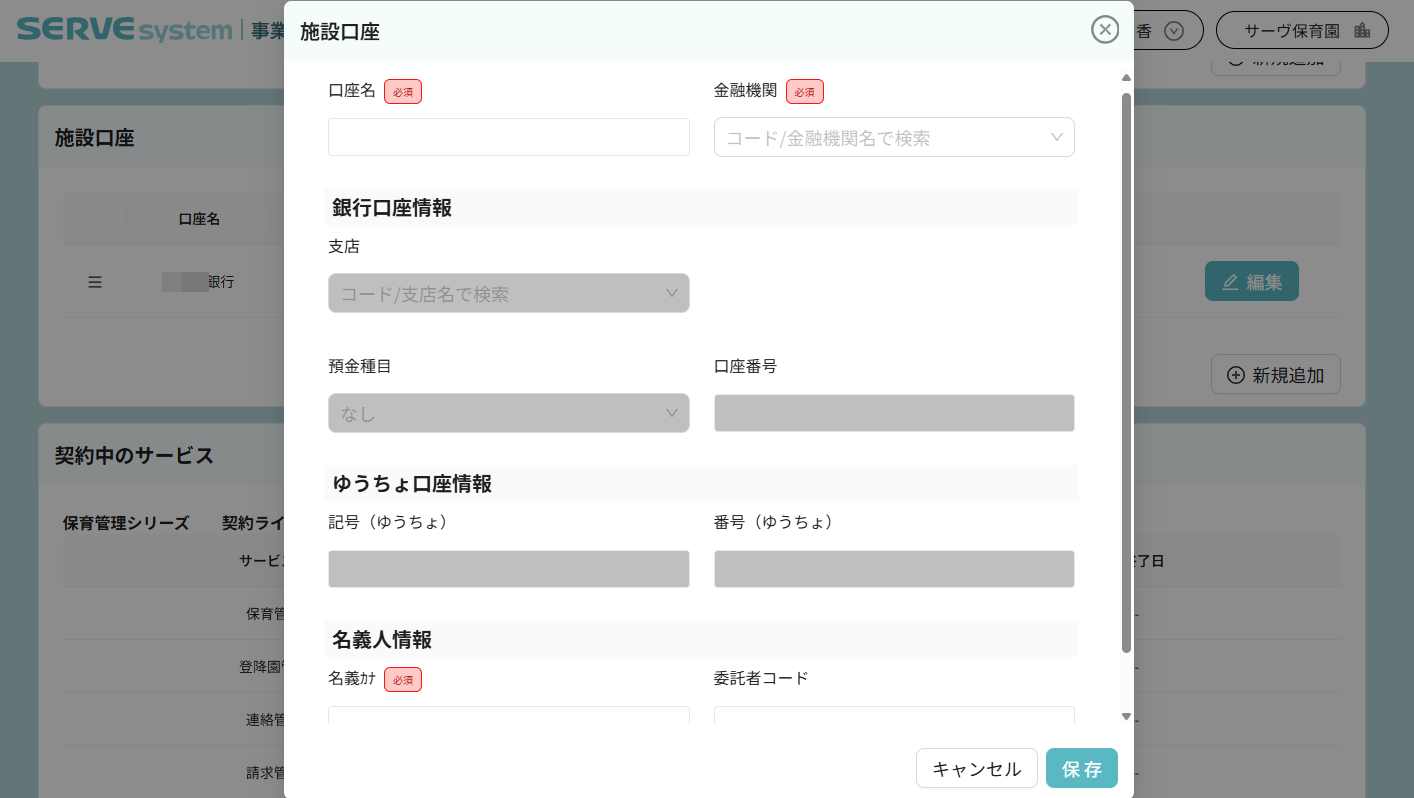The width and height of the screenshot is (1414, 798).
Task: Click the 口座番号 input field
Action: point(894,413)
